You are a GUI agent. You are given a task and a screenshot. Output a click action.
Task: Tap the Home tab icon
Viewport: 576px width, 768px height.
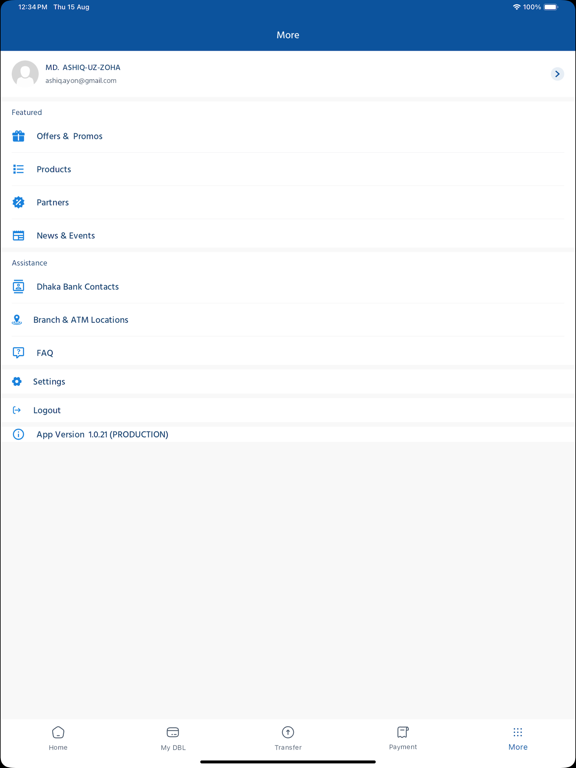click(x=58, y=732)
